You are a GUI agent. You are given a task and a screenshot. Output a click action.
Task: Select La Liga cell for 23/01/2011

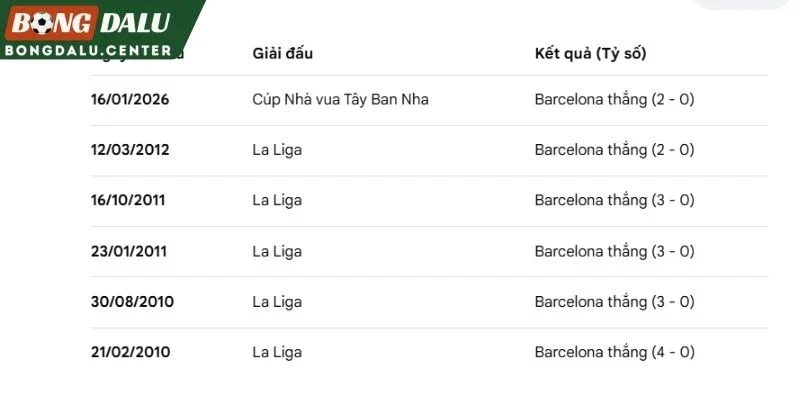[277, 252]
